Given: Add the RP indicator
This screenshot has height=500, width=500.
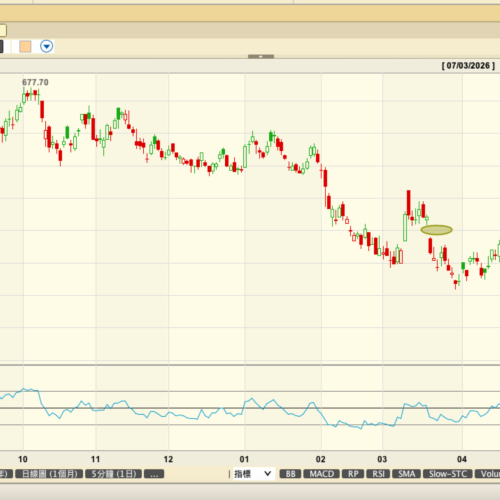Looking at the screenshot, I should [353, 474].
